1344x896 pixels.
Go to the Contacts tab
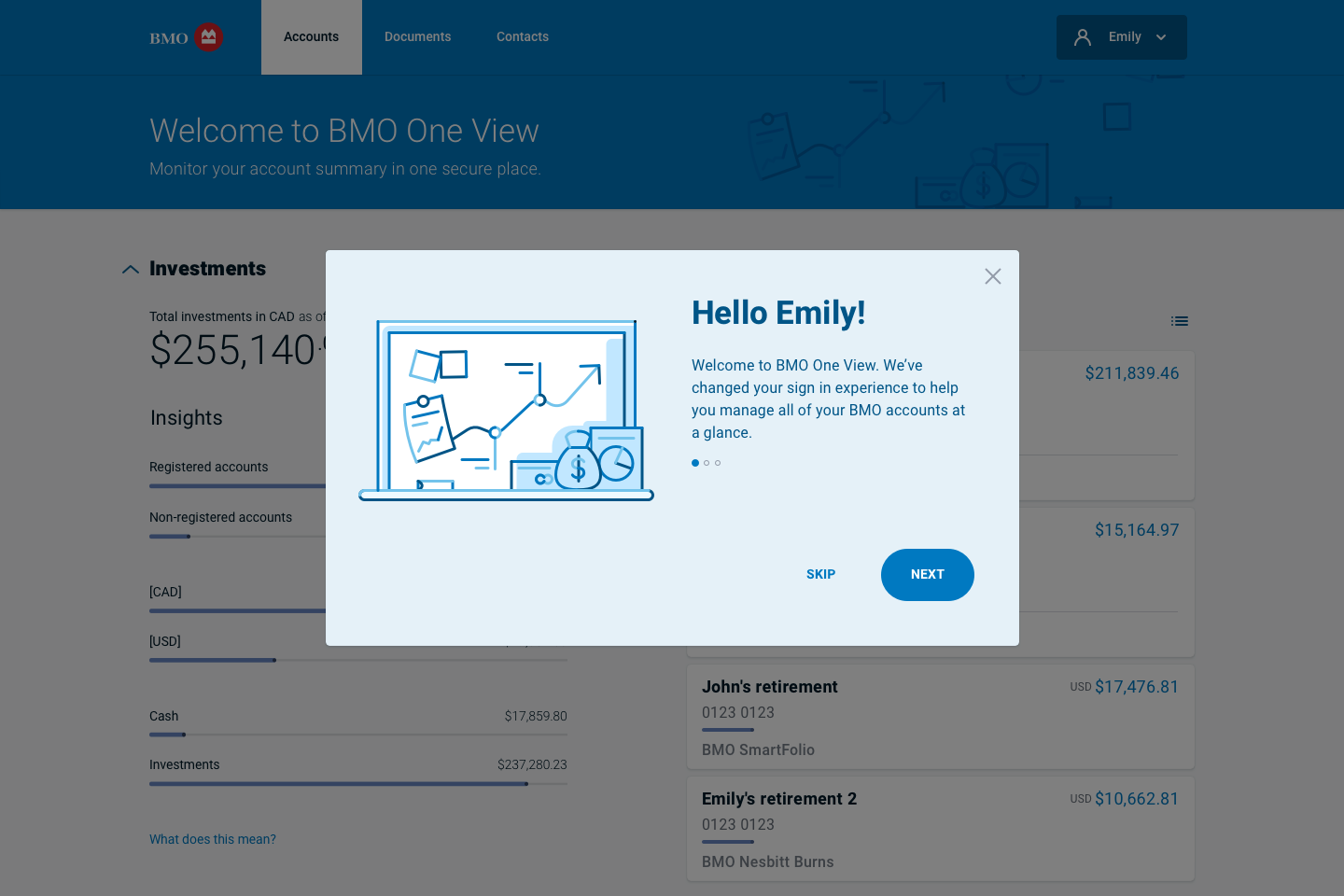coord(523,37)
